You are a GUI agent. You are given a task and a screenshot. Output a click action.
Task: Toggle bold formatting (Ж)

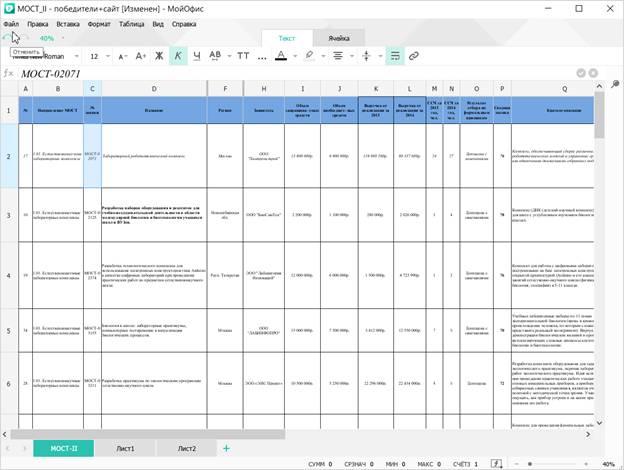pos(160,55)
